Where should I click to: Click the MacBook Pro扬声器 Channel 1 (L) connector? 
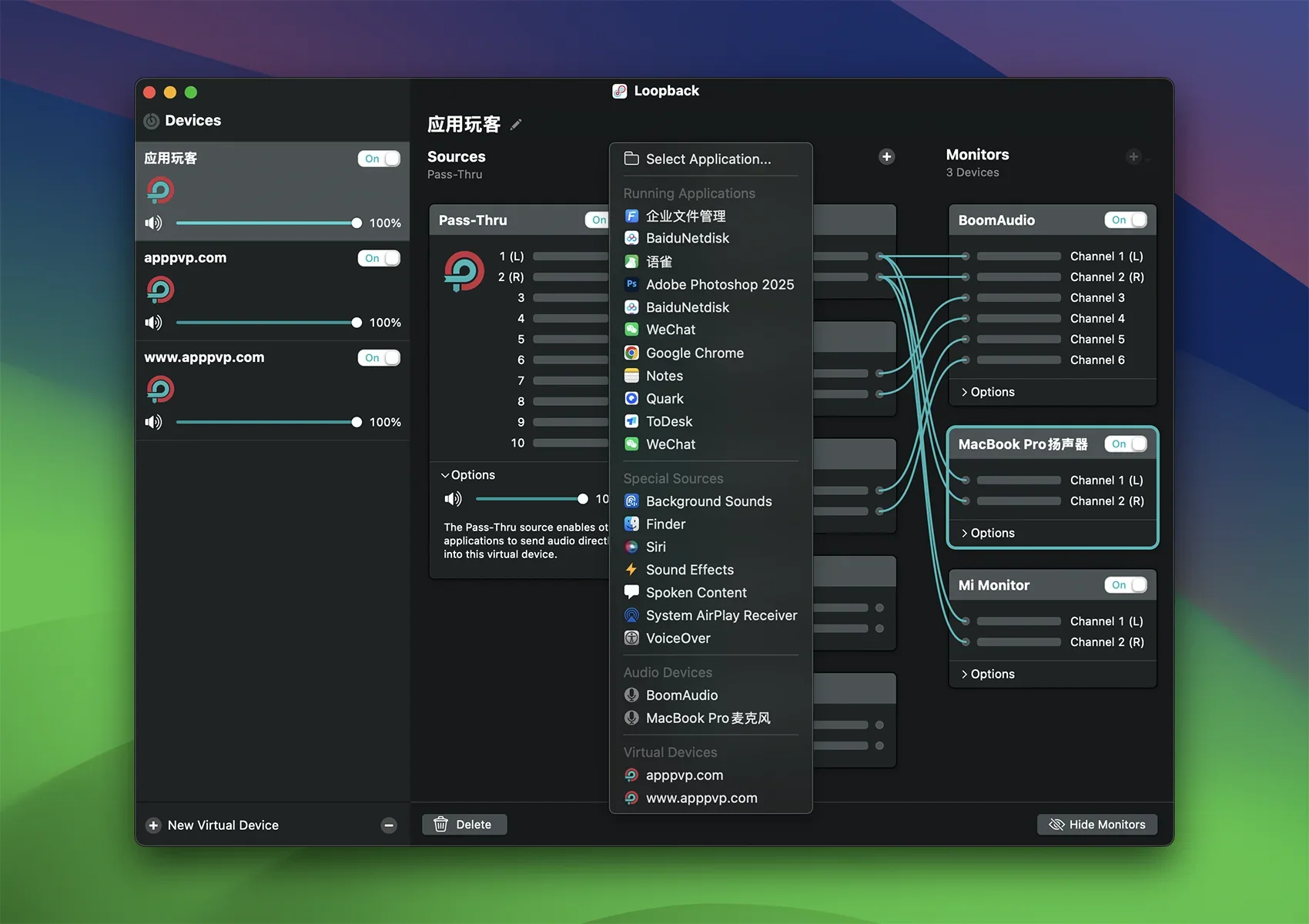(965, 480)
